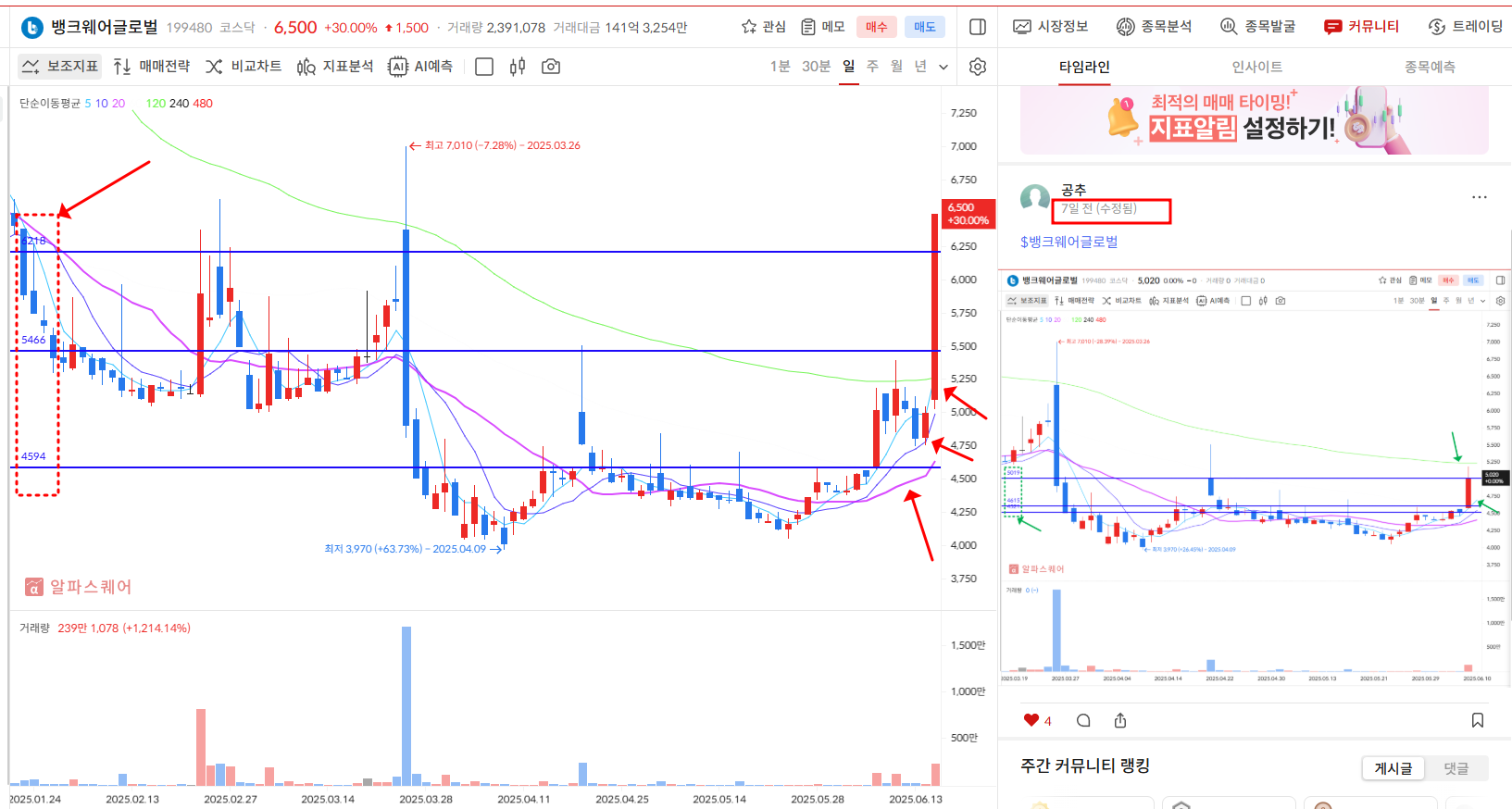Click the 5-day moving average label

[88, 103]
